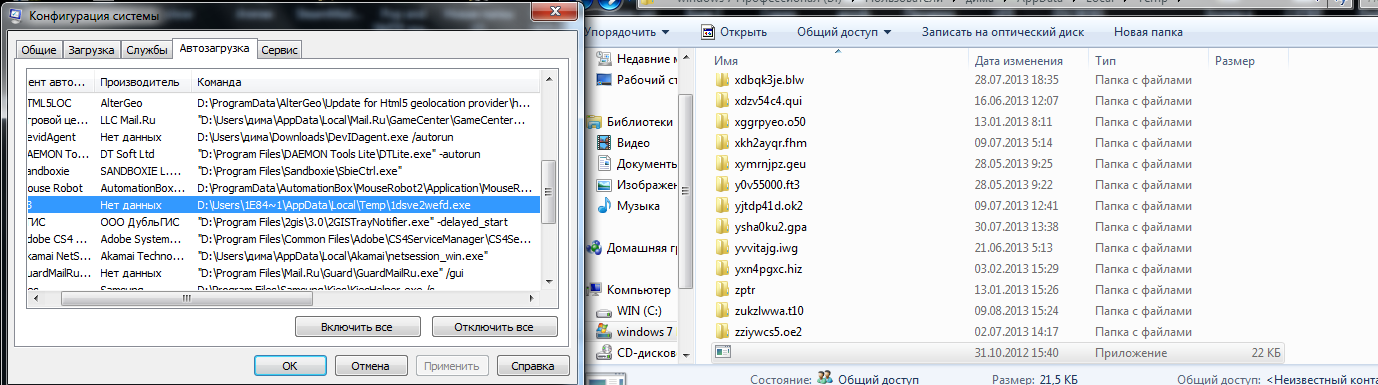1378x385 pixels.
Task: Select the AlterGeo startup row
Action: point(282,102)
